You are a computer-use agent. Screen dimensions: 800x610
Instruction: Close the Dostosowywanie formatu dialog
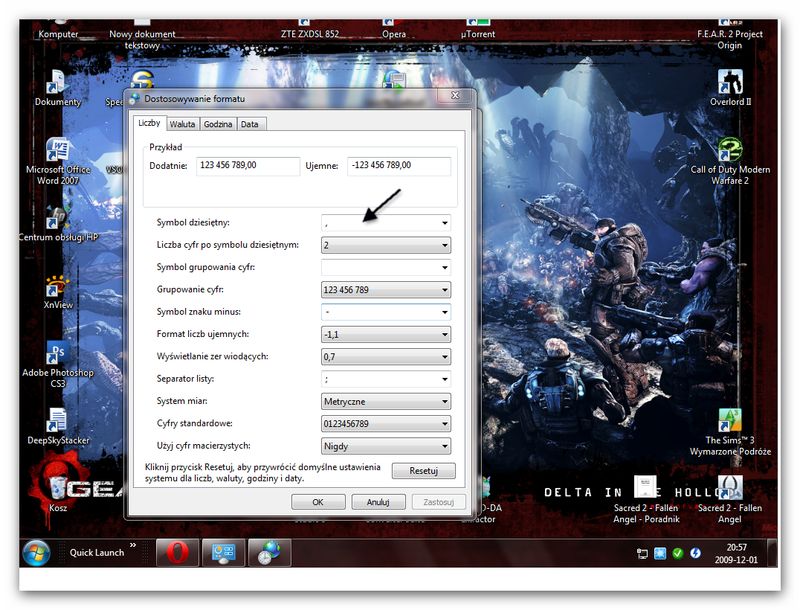pyautogui.click(x=455, y=95)
